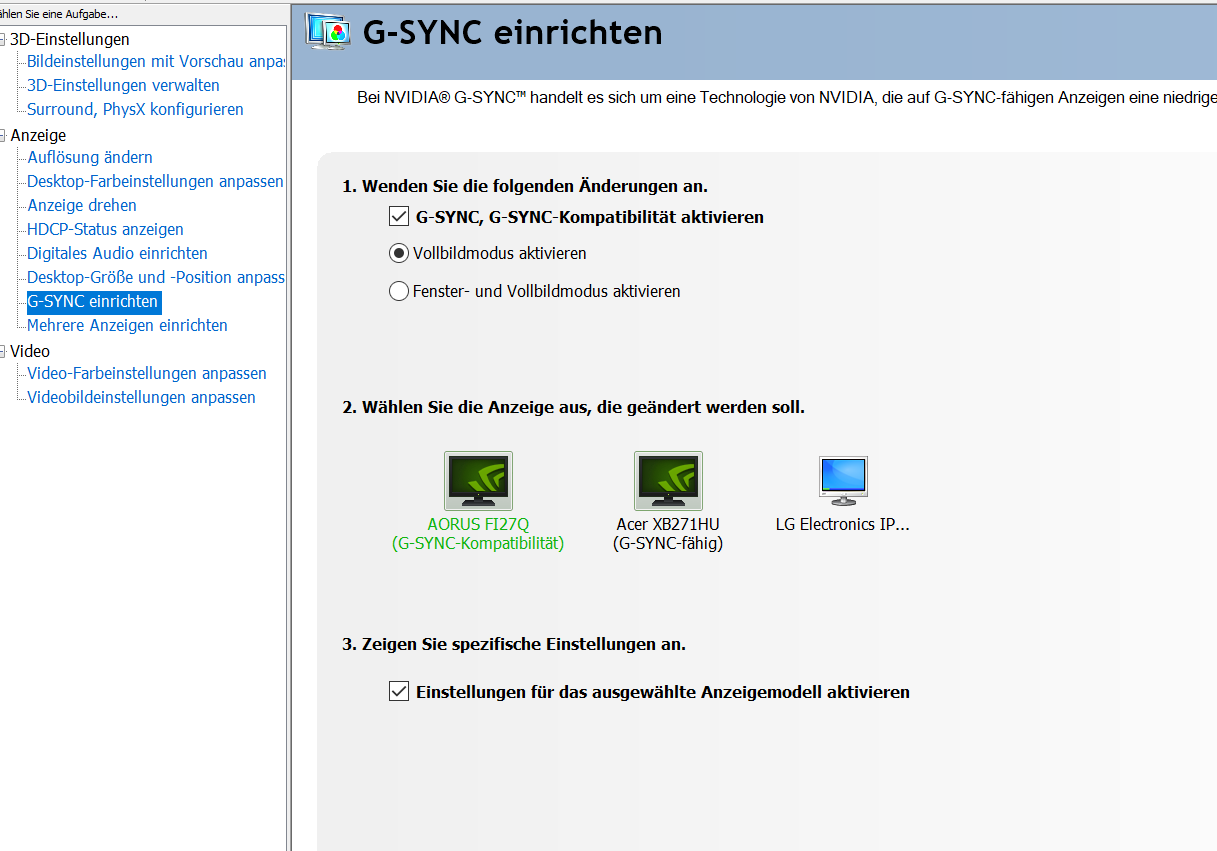Image resolution: width=1217 pixels, height=851 pixels.
Task: Open Anzeige drehen page
Action: (x=82, y=205)
